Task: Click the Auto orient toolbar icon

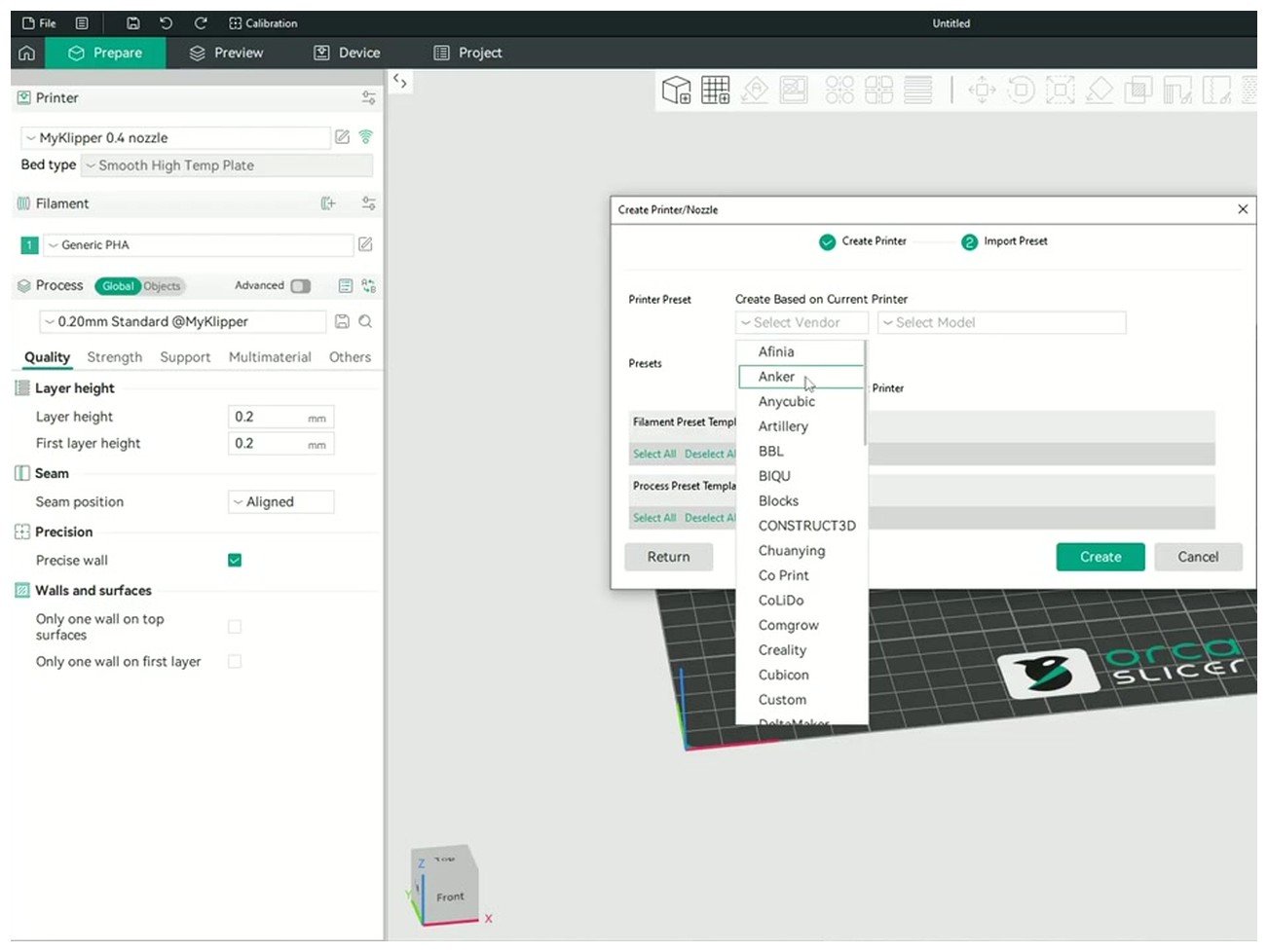Action: pos(755,91)
